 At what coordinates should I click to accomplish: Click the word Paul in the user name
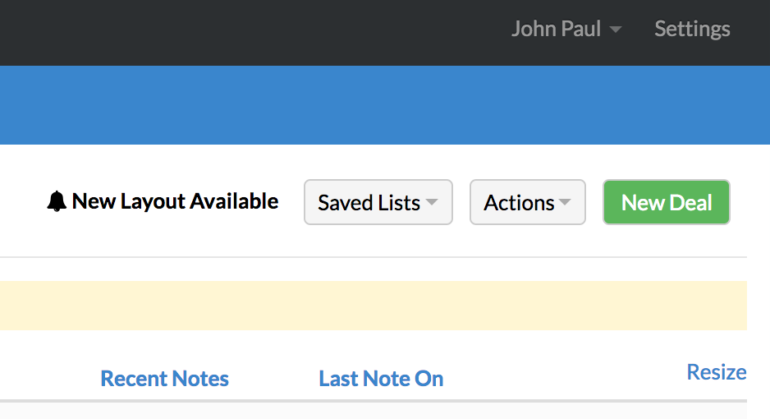tap(581, 29)
